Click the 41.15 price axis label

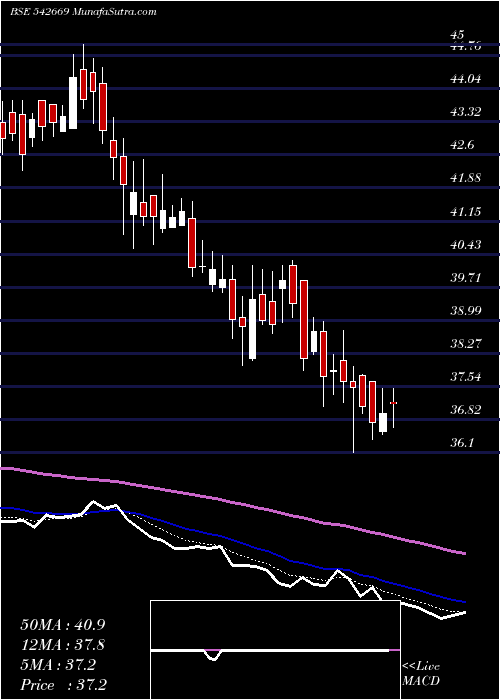[x=466, y=211]
